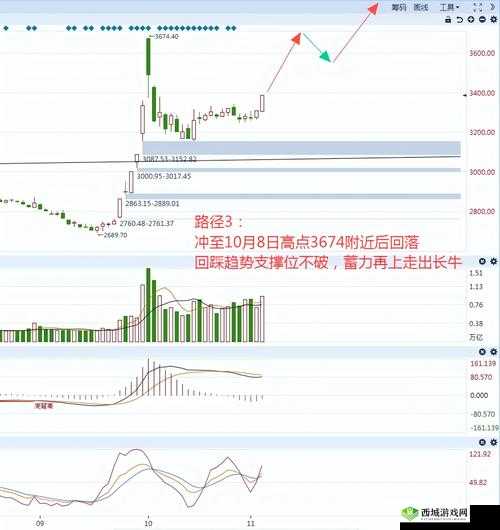Click the 3600.00 price axis label
Screen dimensions: 500x530
(482, 53)
